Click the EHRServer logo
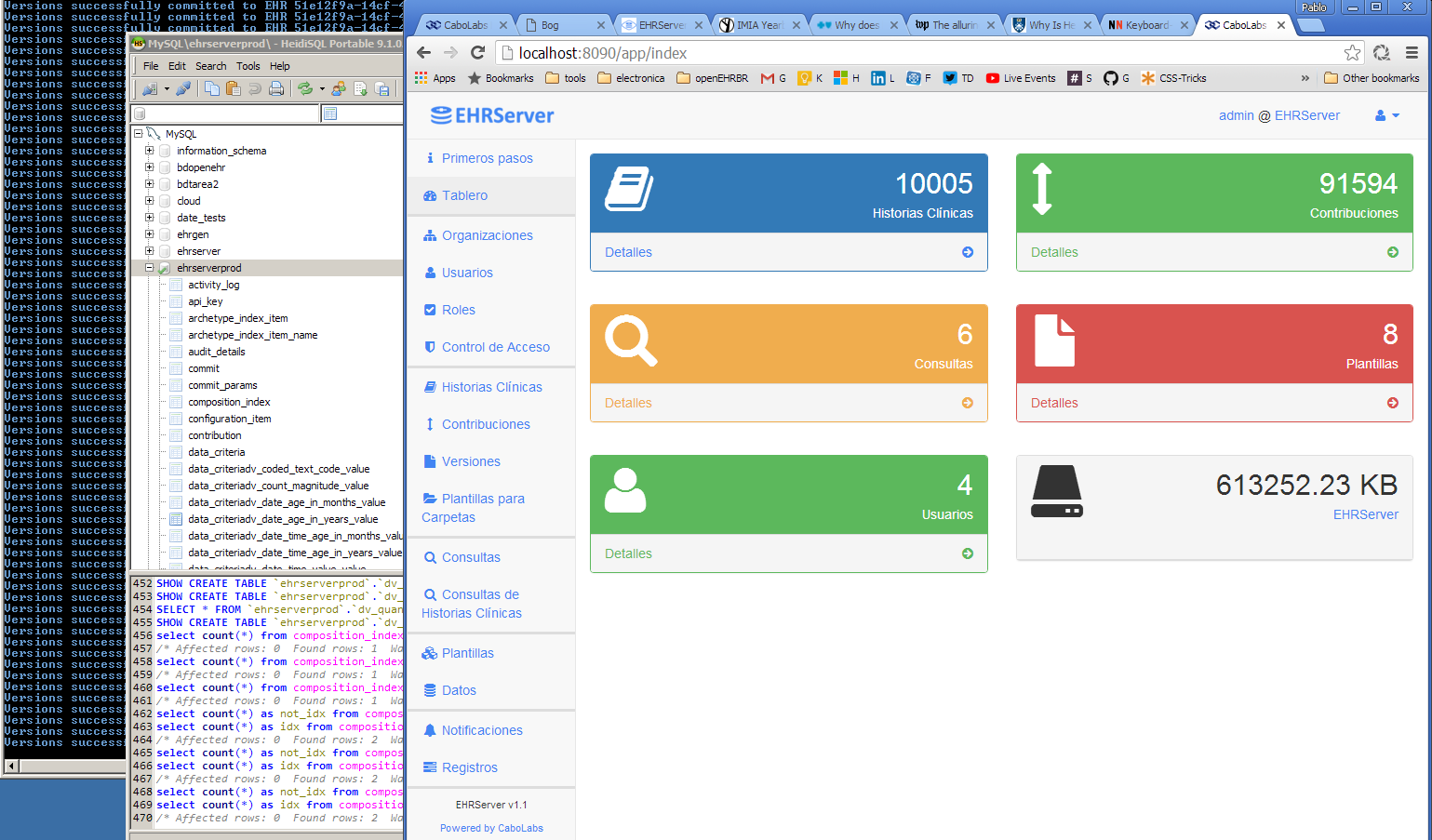 (x=492, y=115)
